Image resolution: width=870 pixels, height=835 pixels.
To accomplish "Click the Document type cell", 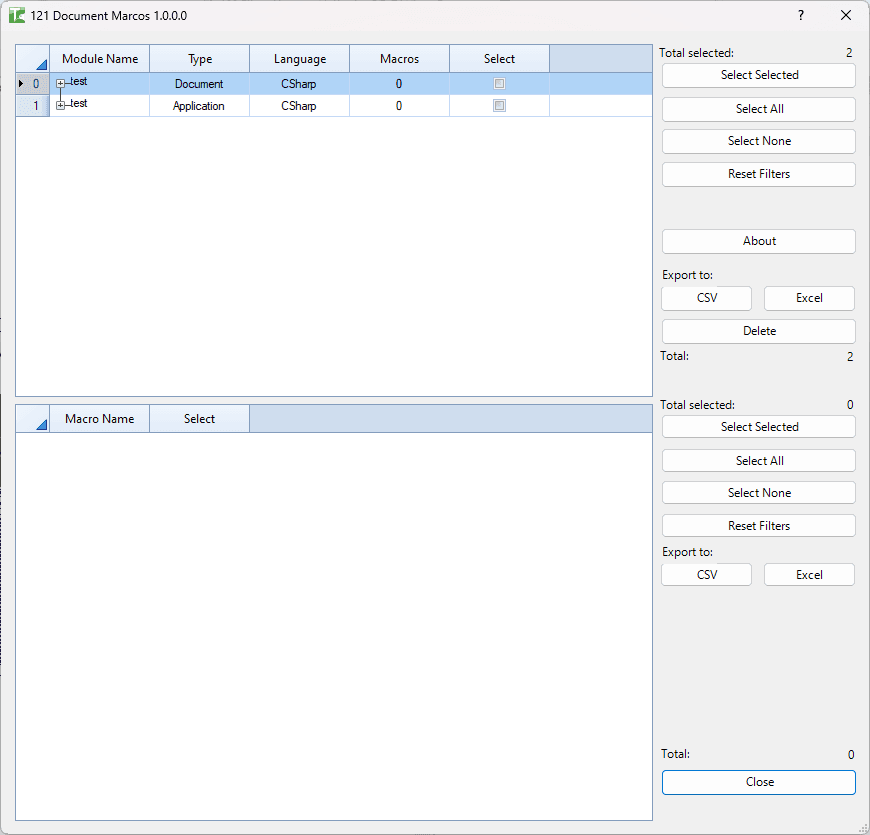I will click(200, 84).
